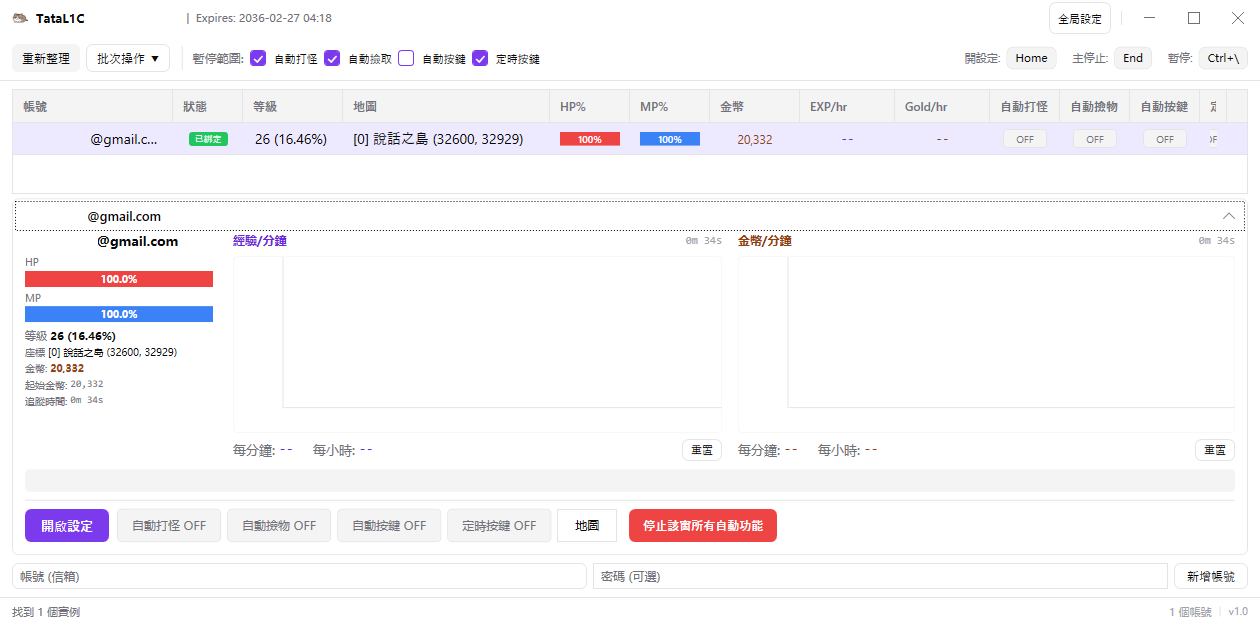Switch the row's 自動撿物 OFF toggle
This screenshot has width=1260, height=625.
tap(1094, 139)
